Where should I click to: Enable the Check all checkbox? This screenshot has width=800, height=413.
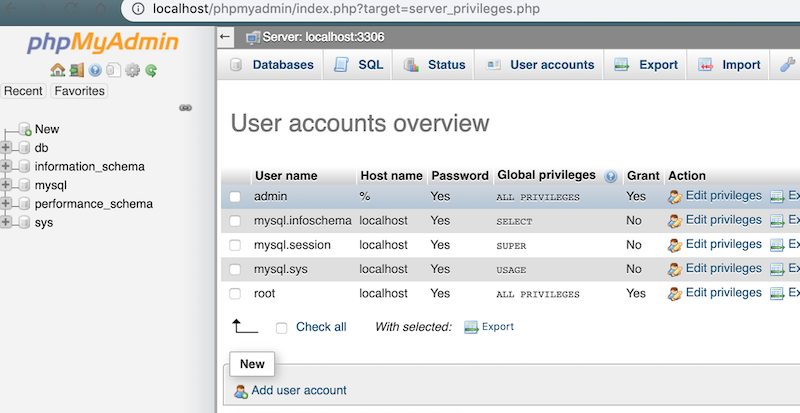[281, 328]
